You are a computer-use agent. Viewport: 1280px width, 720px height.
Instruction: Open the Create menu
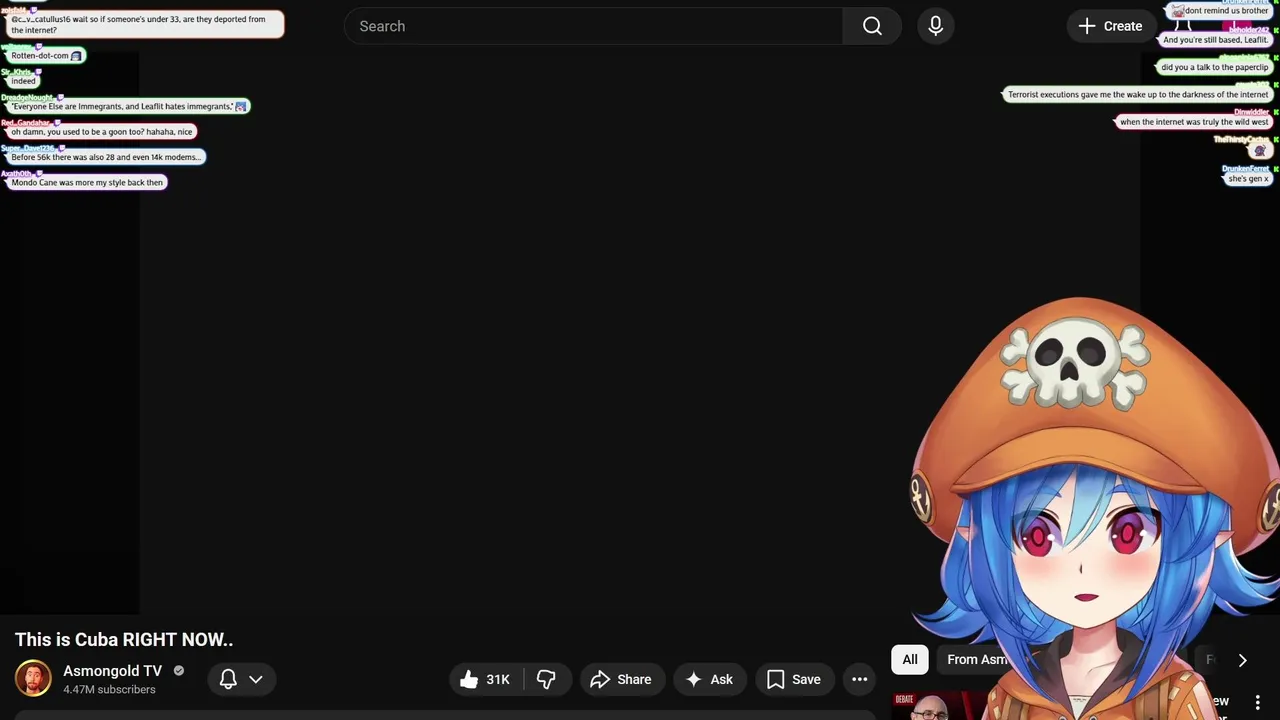(1110, 26)
